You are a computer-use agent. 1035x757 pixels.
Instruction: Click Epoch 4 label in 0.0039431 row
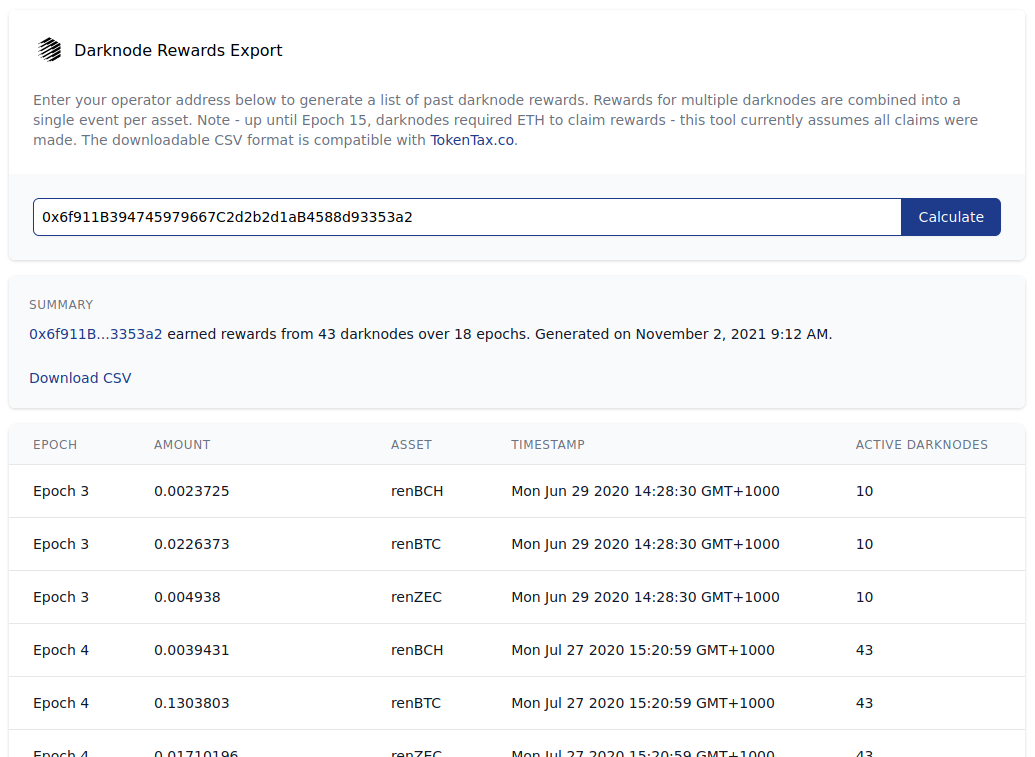point(61,650)
